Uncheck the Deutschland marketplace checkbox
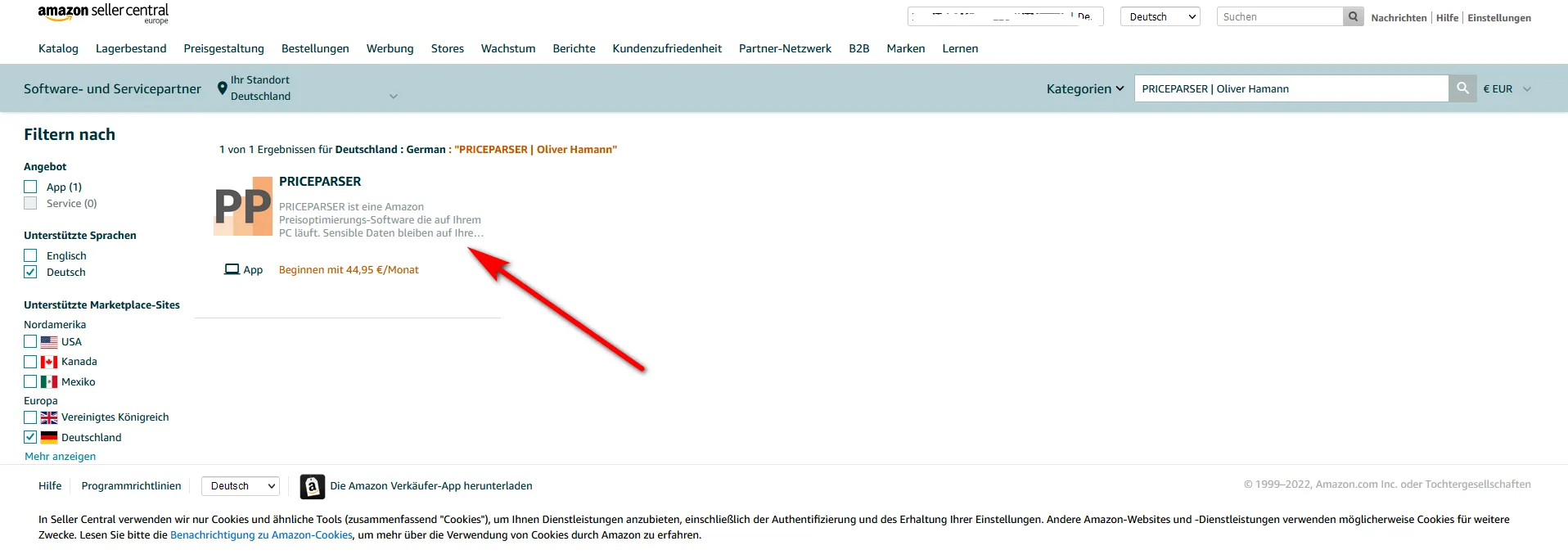 (x=30, y=437)
